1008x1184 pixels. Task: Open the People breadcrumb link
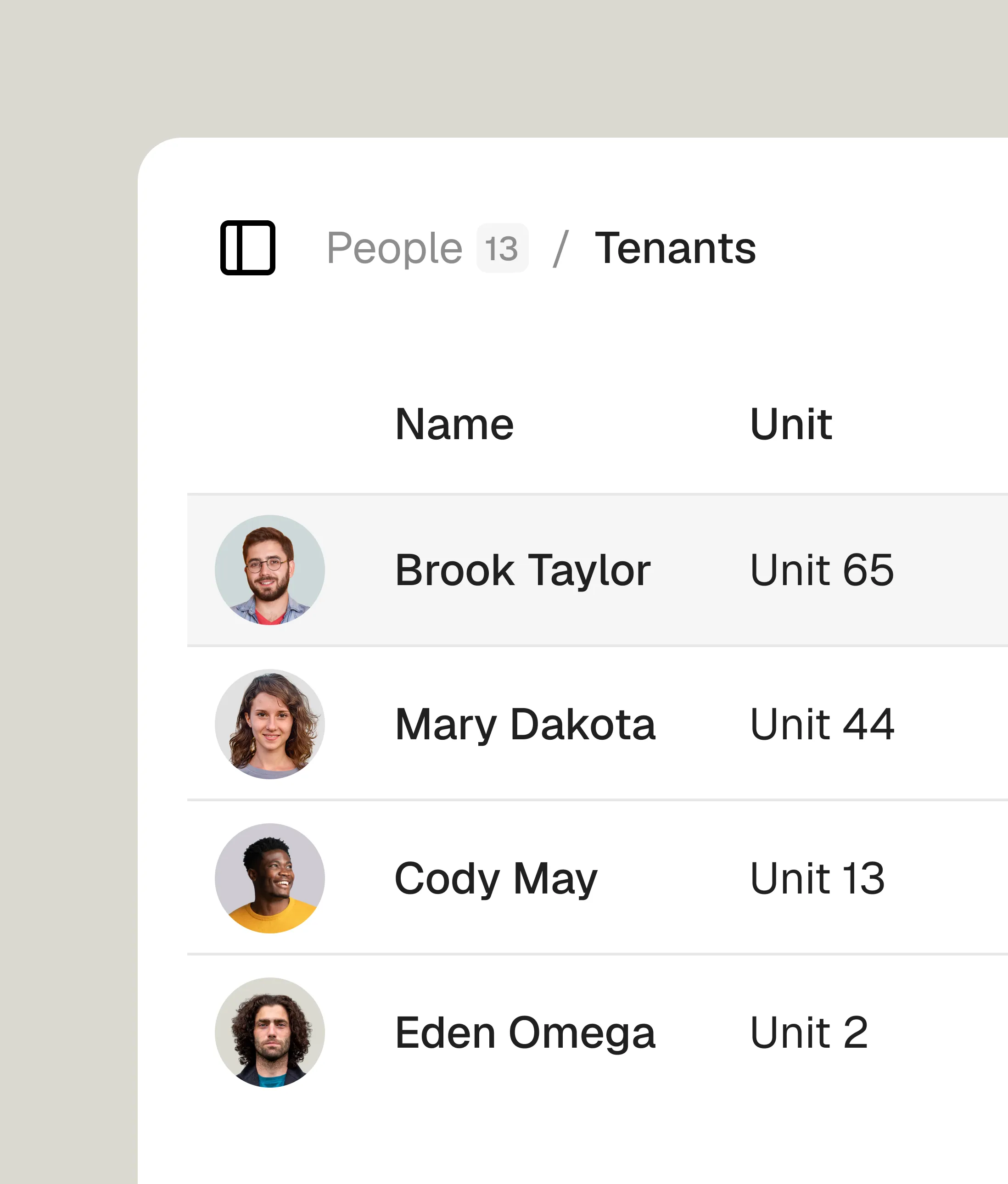pos(395,248)
